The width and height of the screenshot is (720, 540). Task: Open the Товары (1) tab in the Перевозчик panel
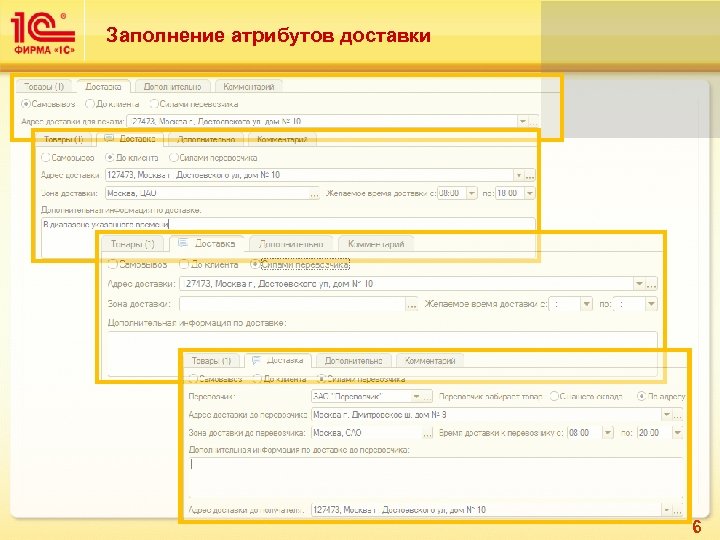[211, 361]
